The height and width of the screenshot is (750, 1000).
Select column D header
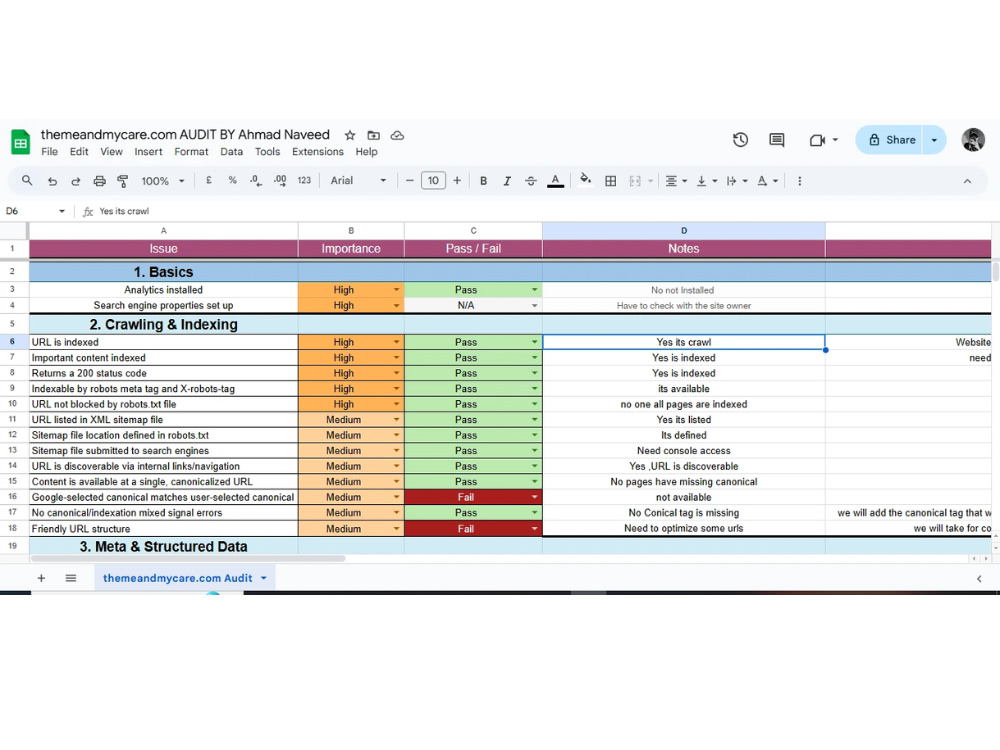684,230
